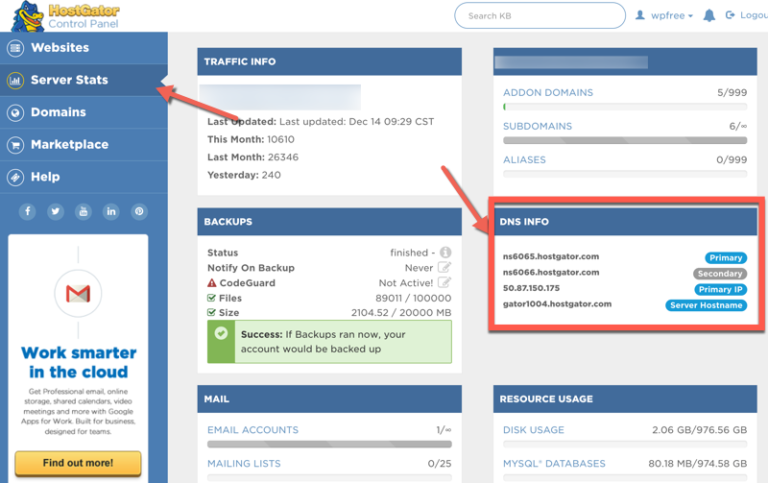Viewport: 768px width, 483px height.
Task: Open the LinkedIn social icon
Action: coord(111,211)
